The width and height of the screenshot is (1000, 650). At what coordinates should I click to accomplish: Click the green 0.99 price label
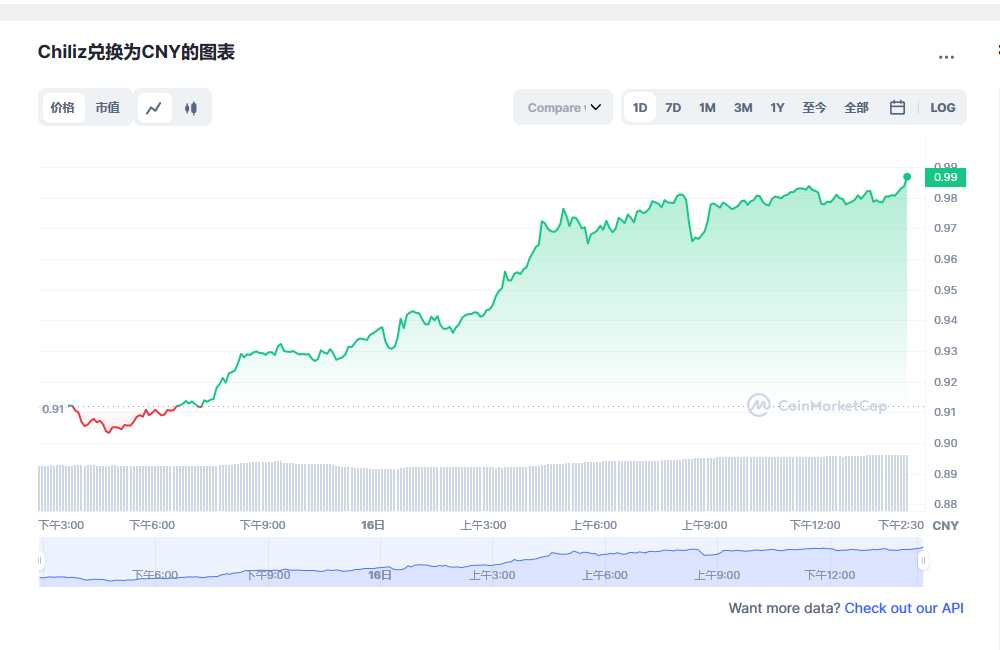point(945,177)
